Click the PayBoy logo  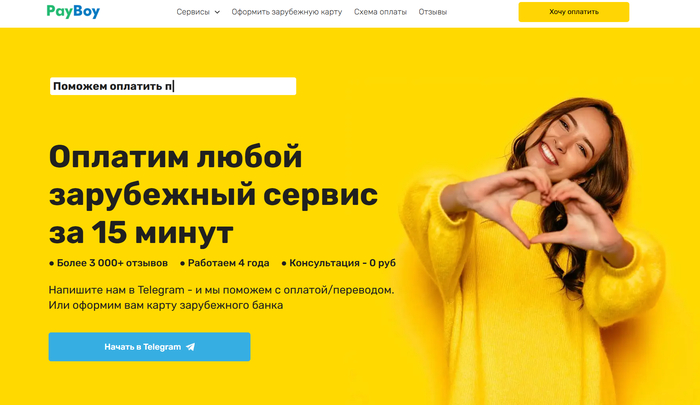point(73,12)
